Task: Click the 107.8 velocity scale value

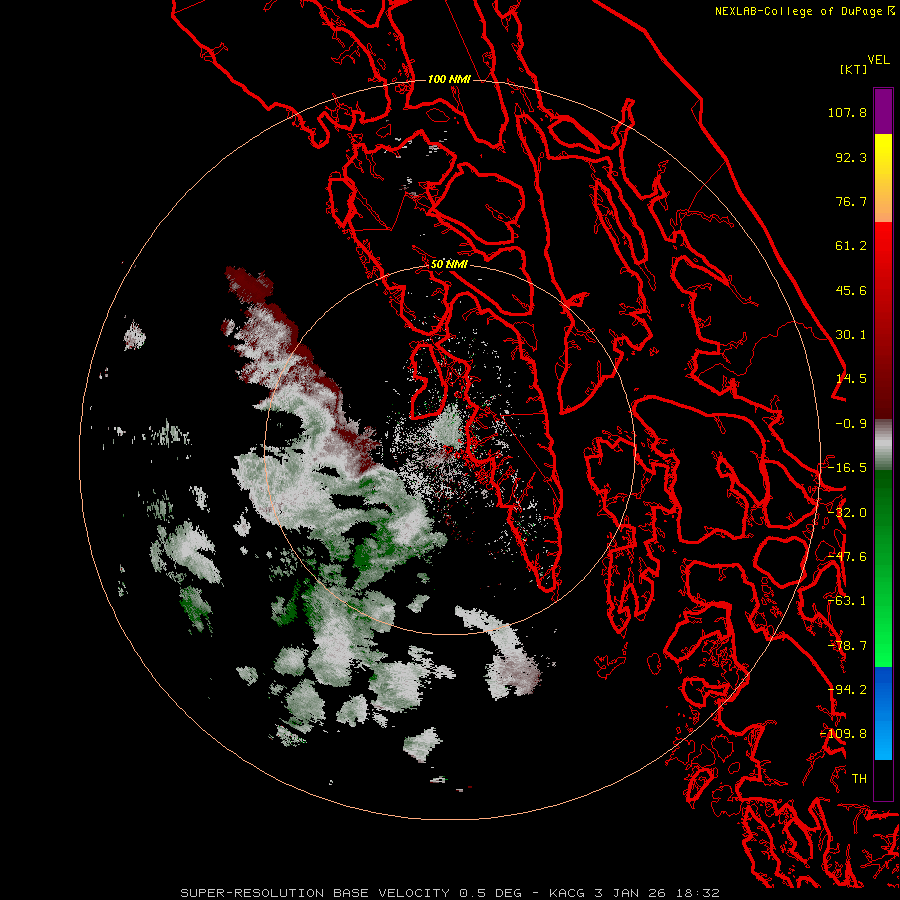Action: coord(847,112)
